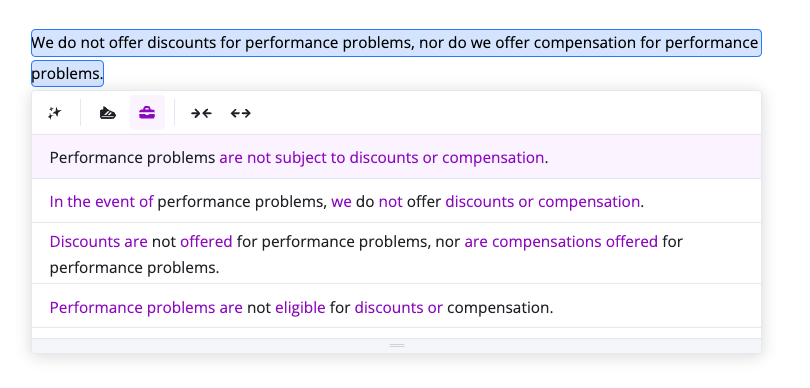Image resolution: width=810 pixels, height=388 pixels.
Task: Click the partially visible fifth suggestion row
Action: click(x=396, y=333)
